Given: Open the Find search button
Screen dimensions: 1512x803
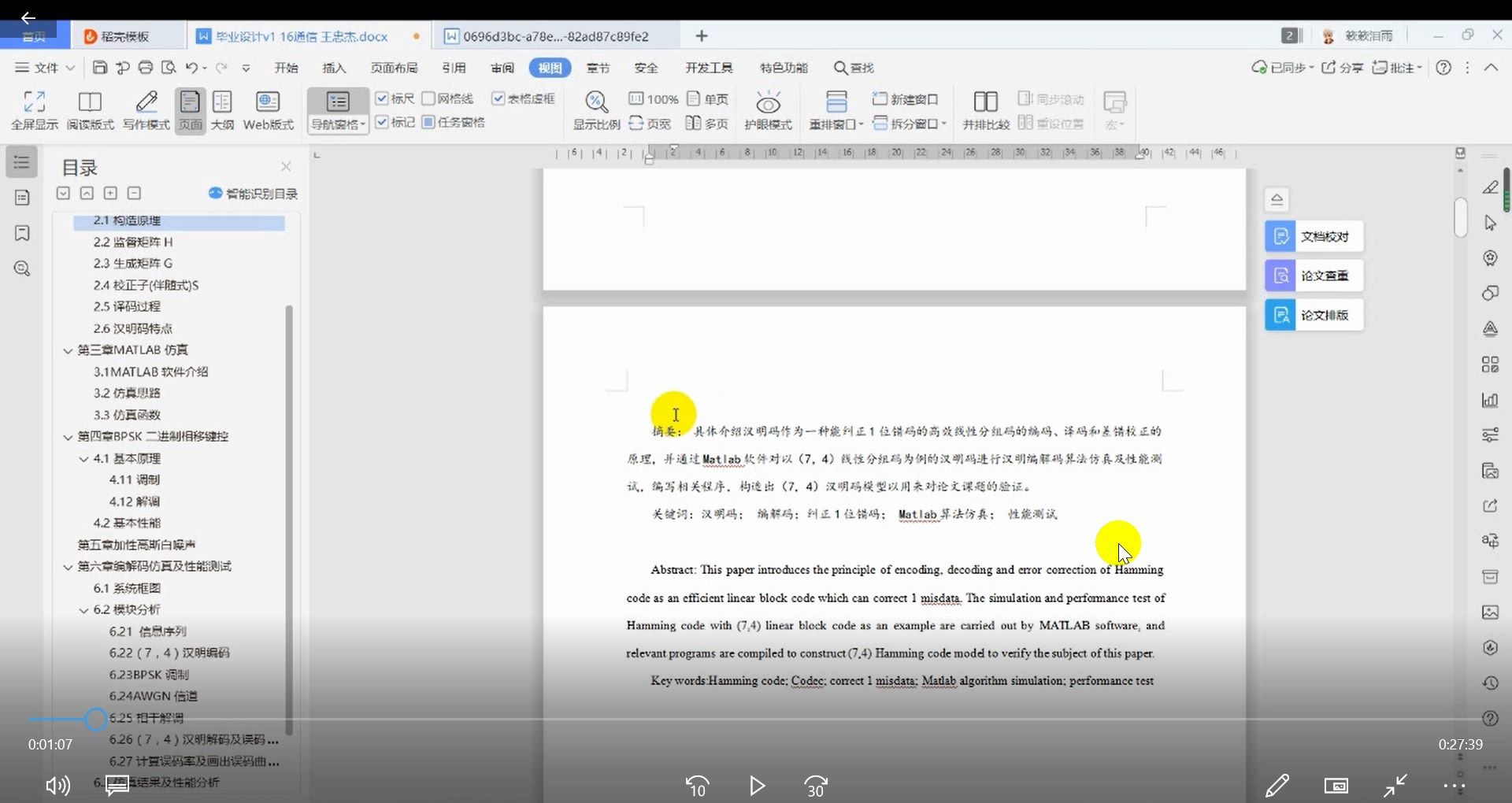Looking at the screenshot, I should pos(854,68).
